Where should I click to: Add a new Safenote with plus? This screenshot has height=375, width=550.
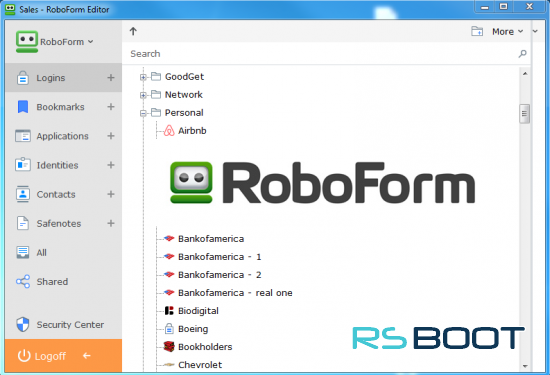click(x=111, y=223)
